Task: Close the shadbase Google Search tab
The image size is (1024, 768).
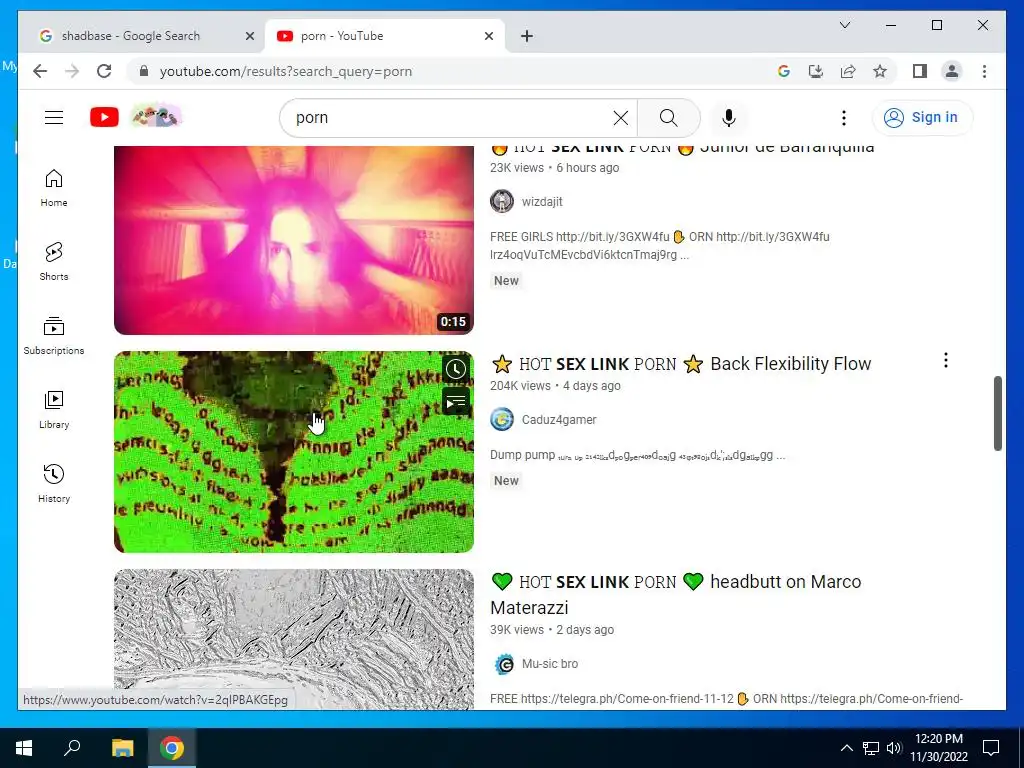Action: 249,36
